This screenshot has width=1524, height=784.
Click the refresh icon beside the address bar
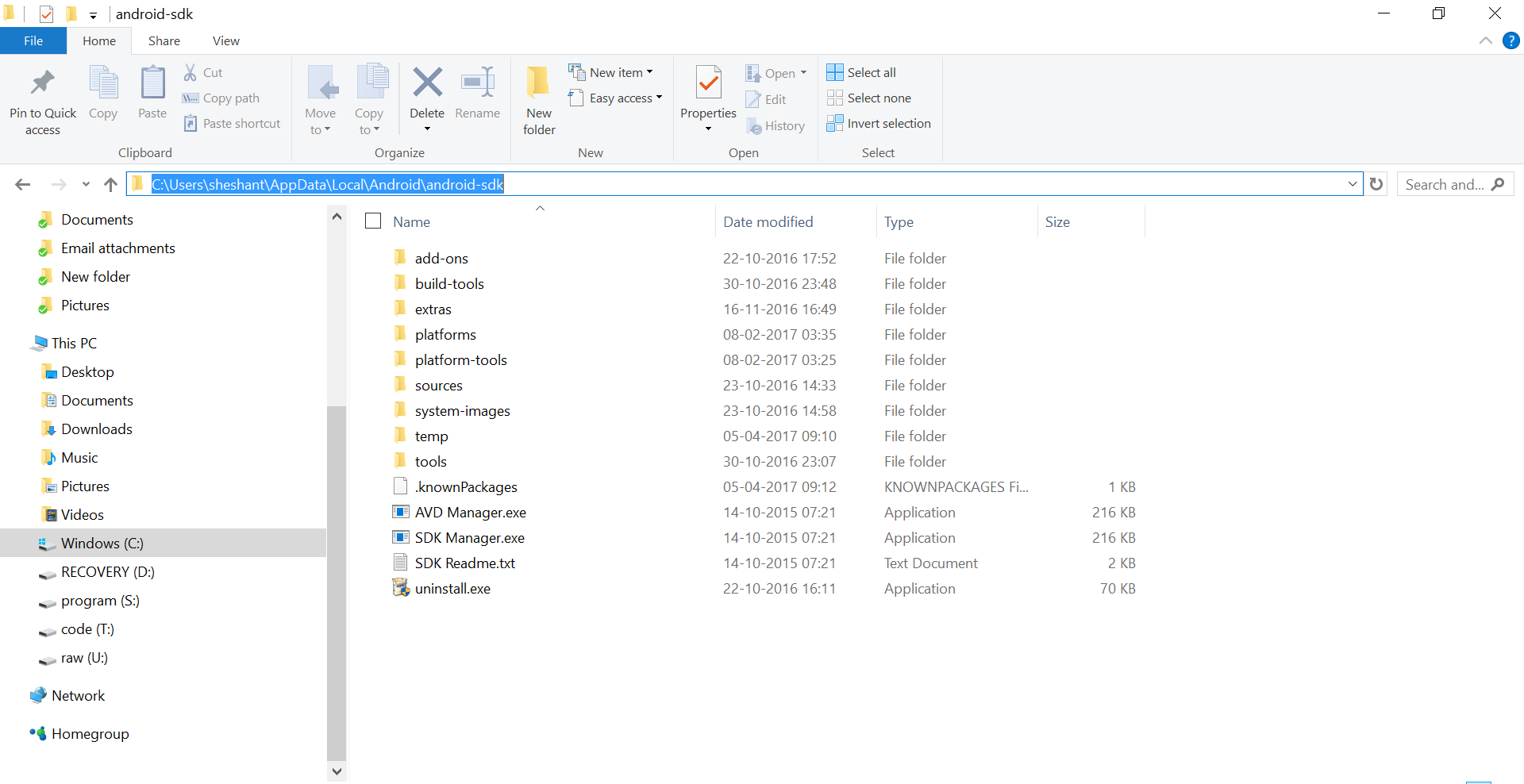1376,184
